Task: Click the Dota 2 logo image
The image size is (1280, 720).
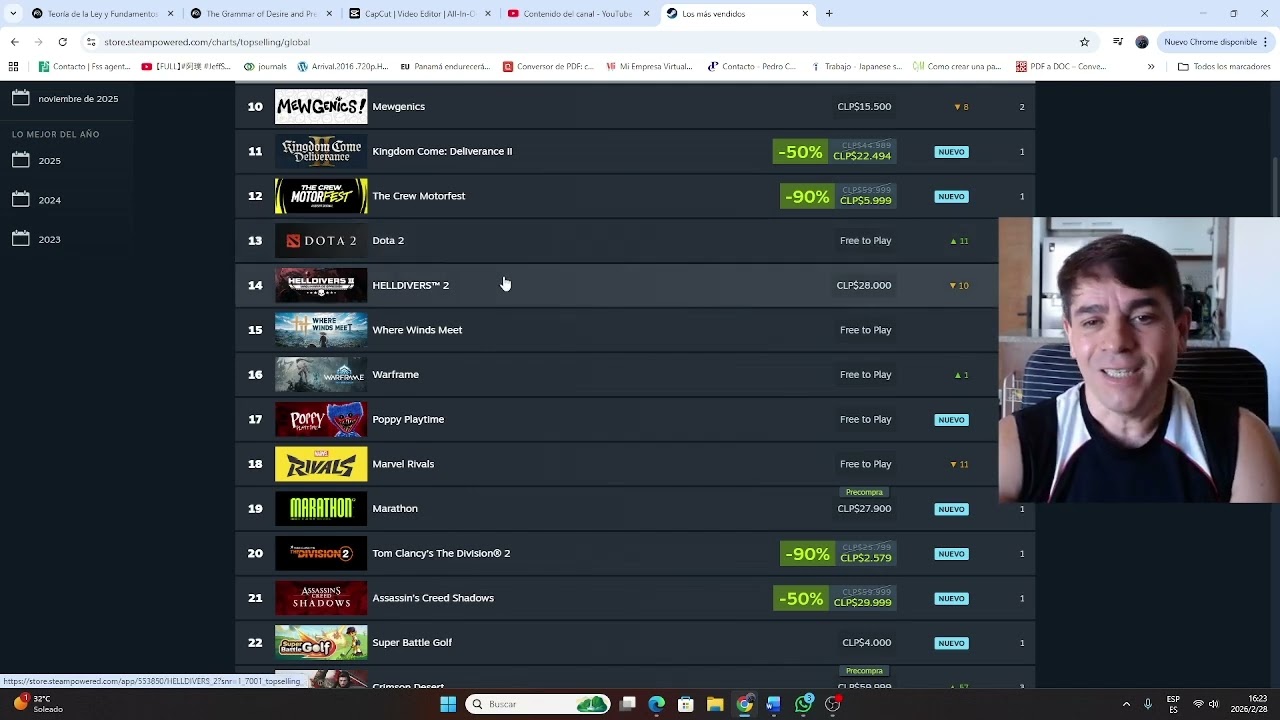Action: click(321, 240)
